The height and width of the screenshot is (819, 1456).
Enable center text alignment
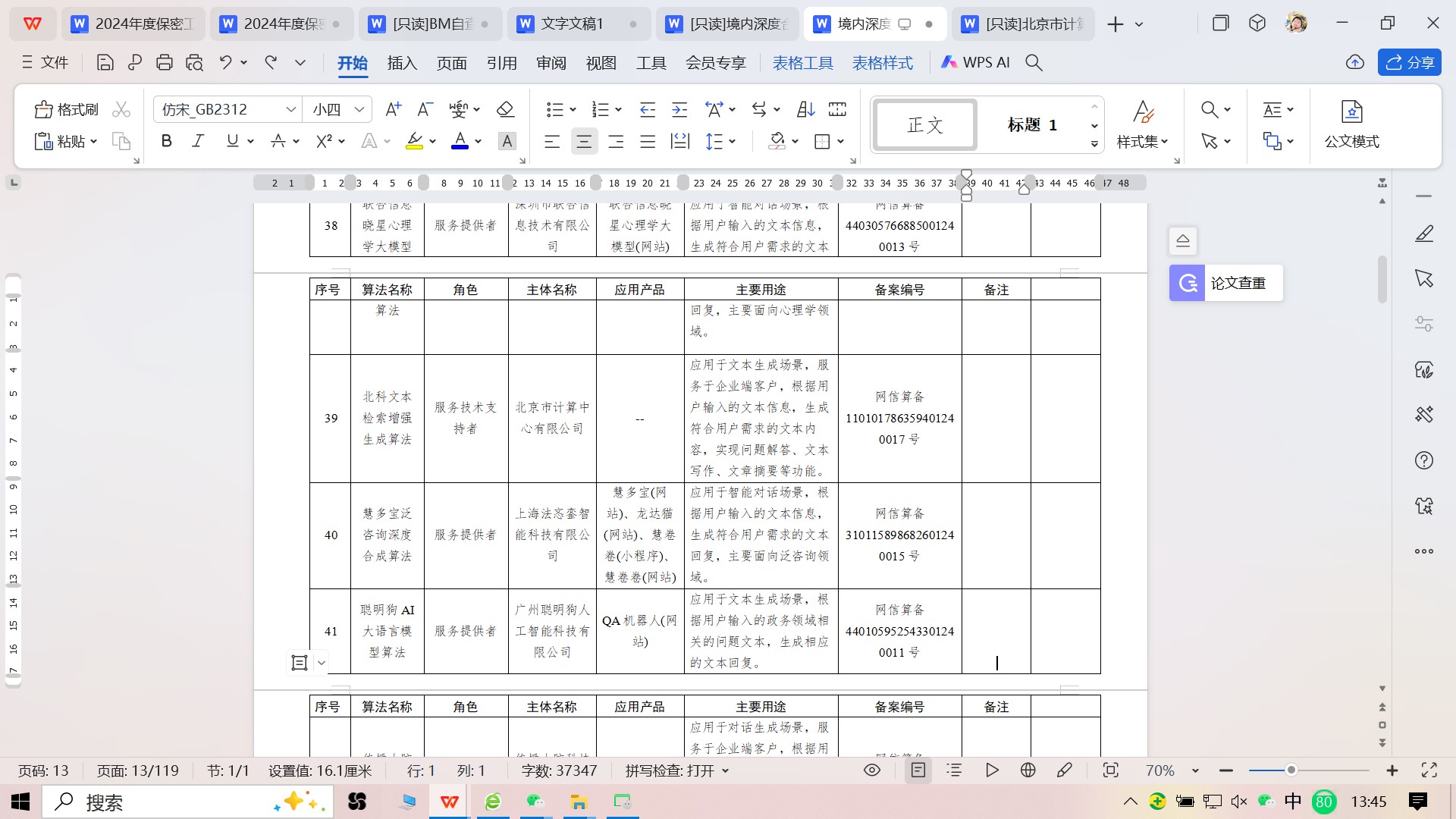pos(584,141)
